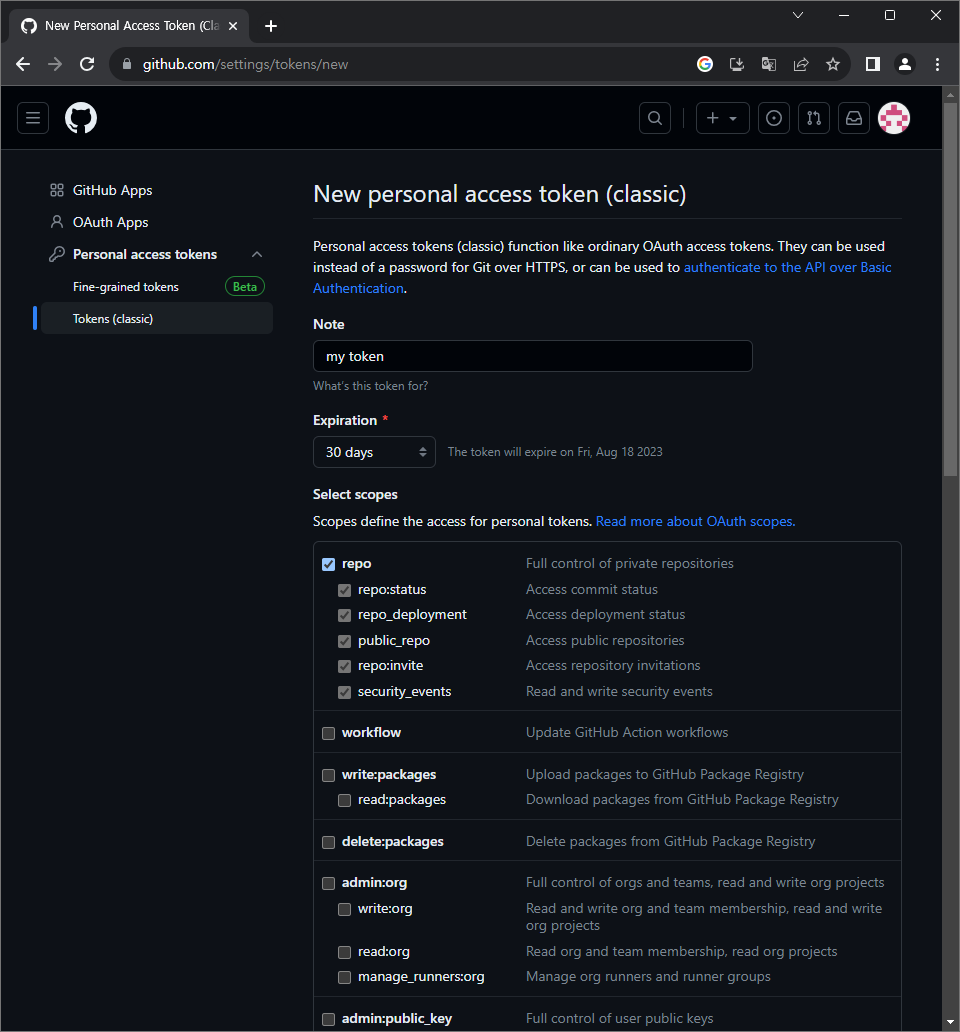Click the Google icon in address bar

pyautogui.click(x=705, y=64)
